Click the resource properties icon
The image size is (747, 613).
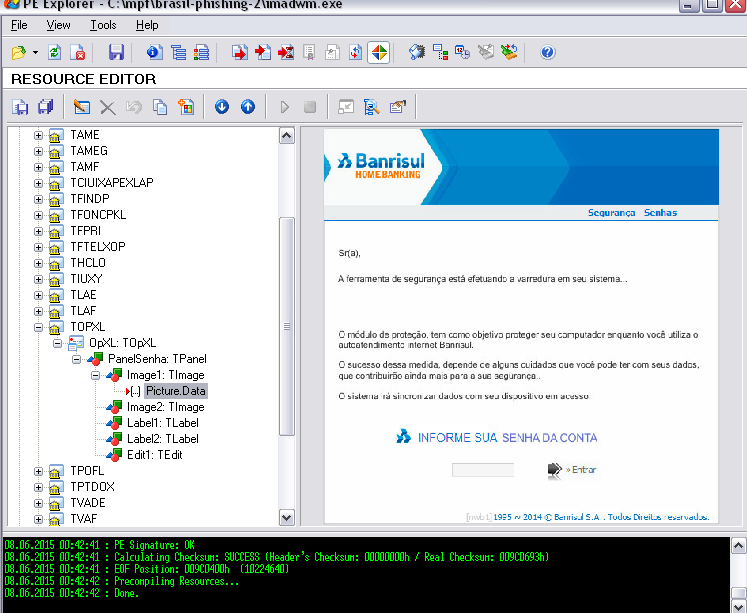(398, 107)
